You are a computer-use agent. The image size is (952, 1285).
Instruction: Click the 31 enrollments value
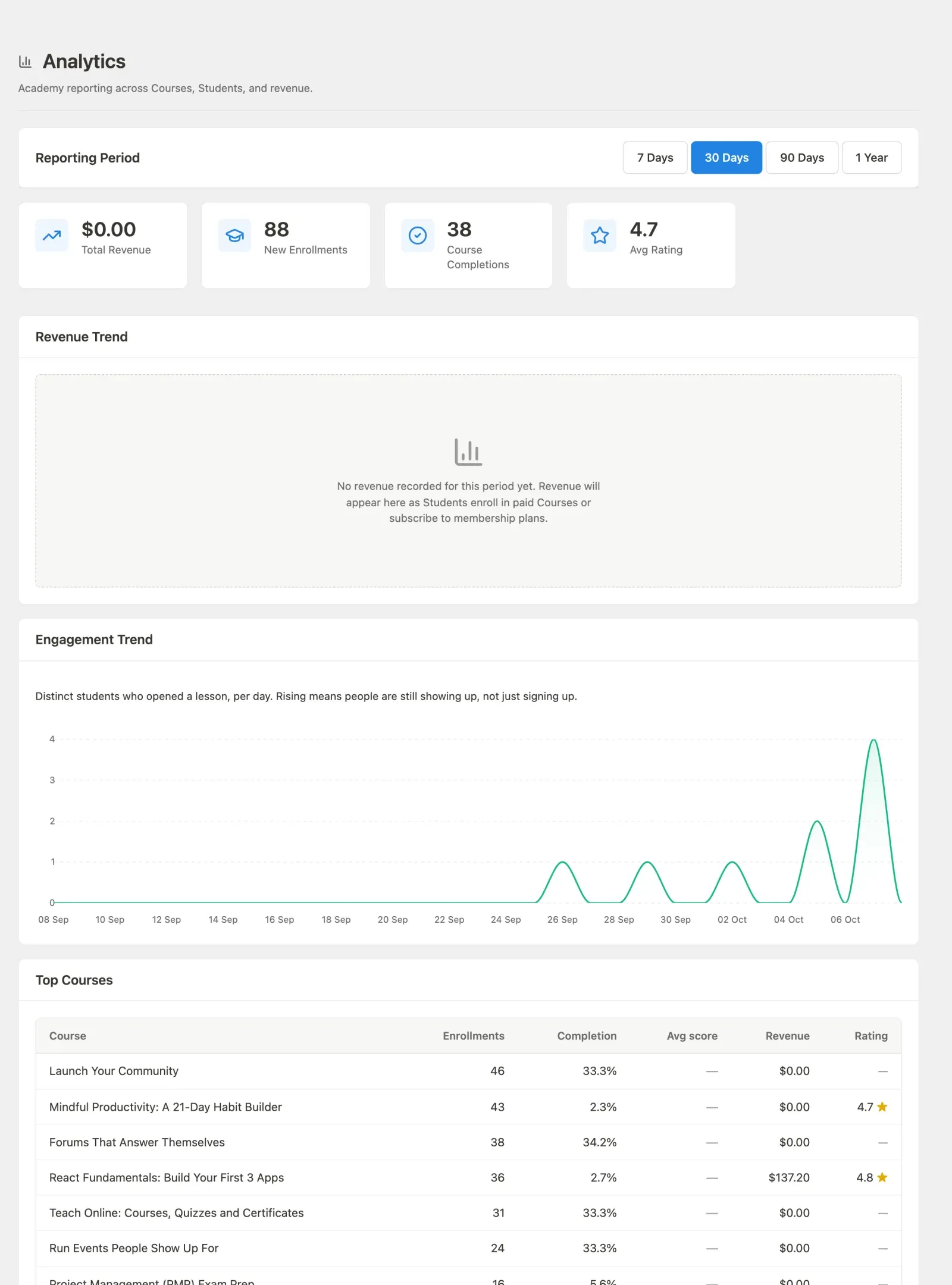499,1213
